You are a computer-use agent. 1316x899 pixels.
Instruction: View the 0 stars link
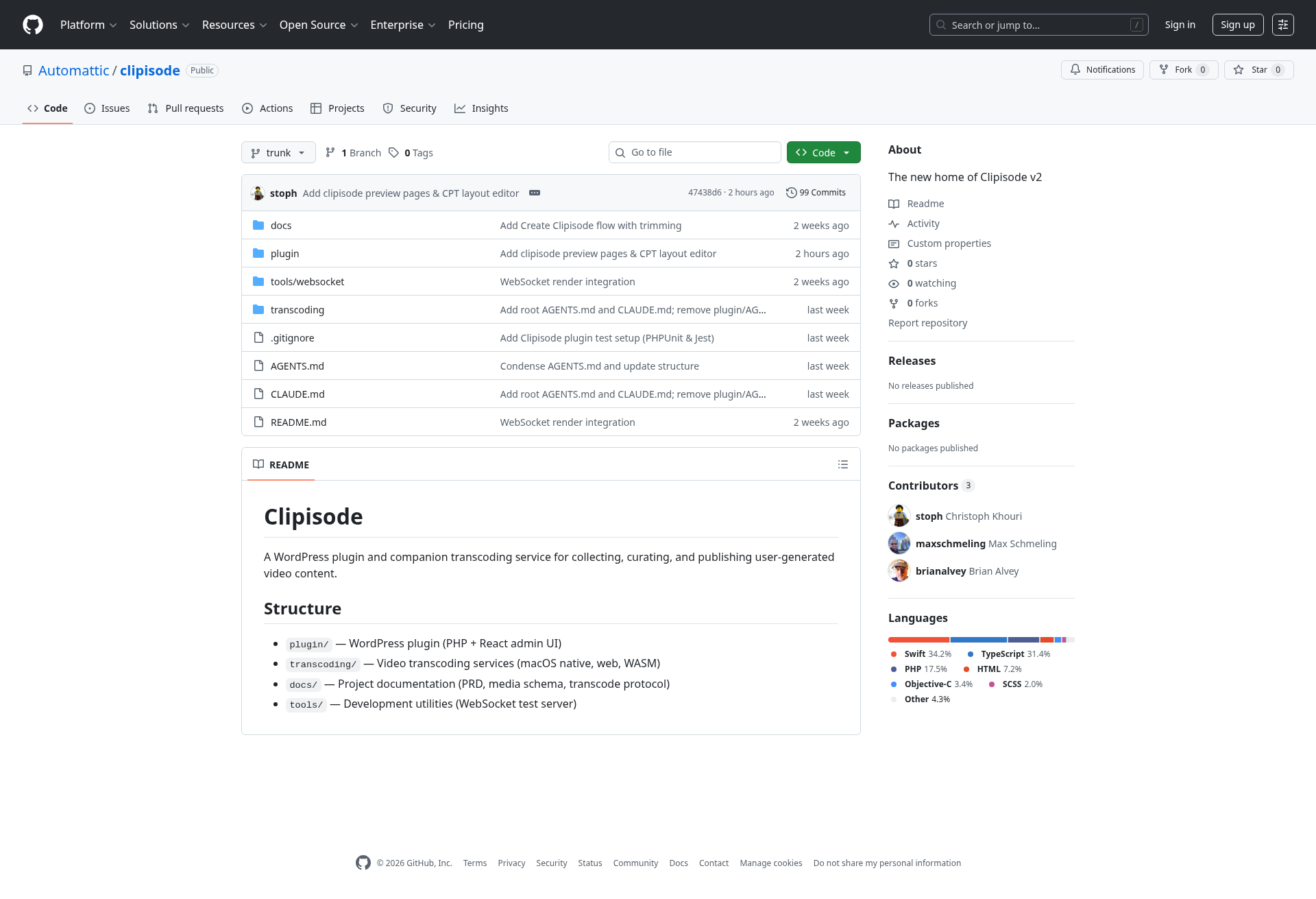click(x=913, y=263)
